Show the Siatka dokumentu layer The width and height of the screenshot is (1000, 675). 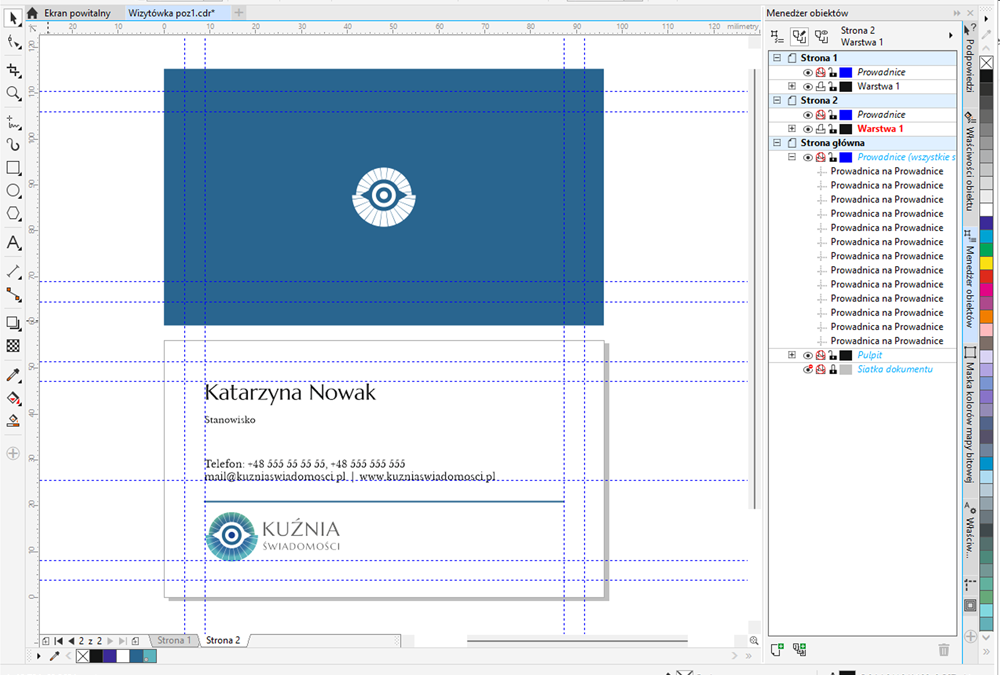click(x=808, y=370)
